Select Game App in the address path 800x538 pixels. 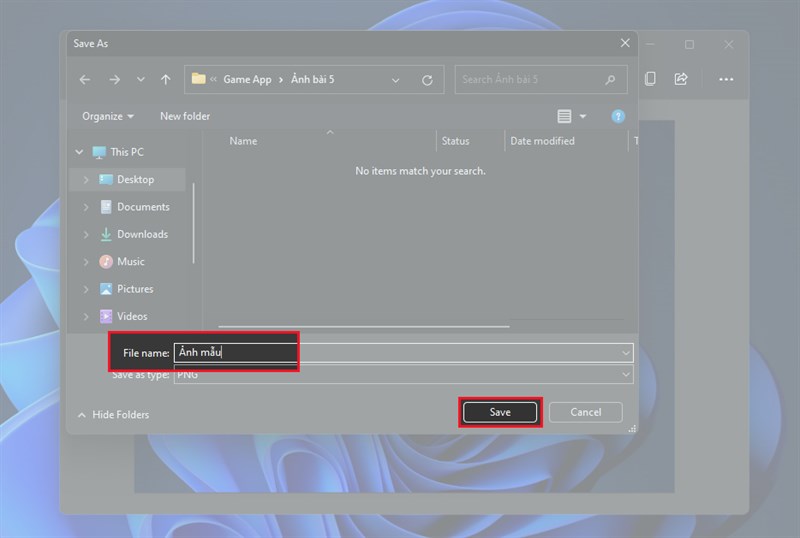247,80
